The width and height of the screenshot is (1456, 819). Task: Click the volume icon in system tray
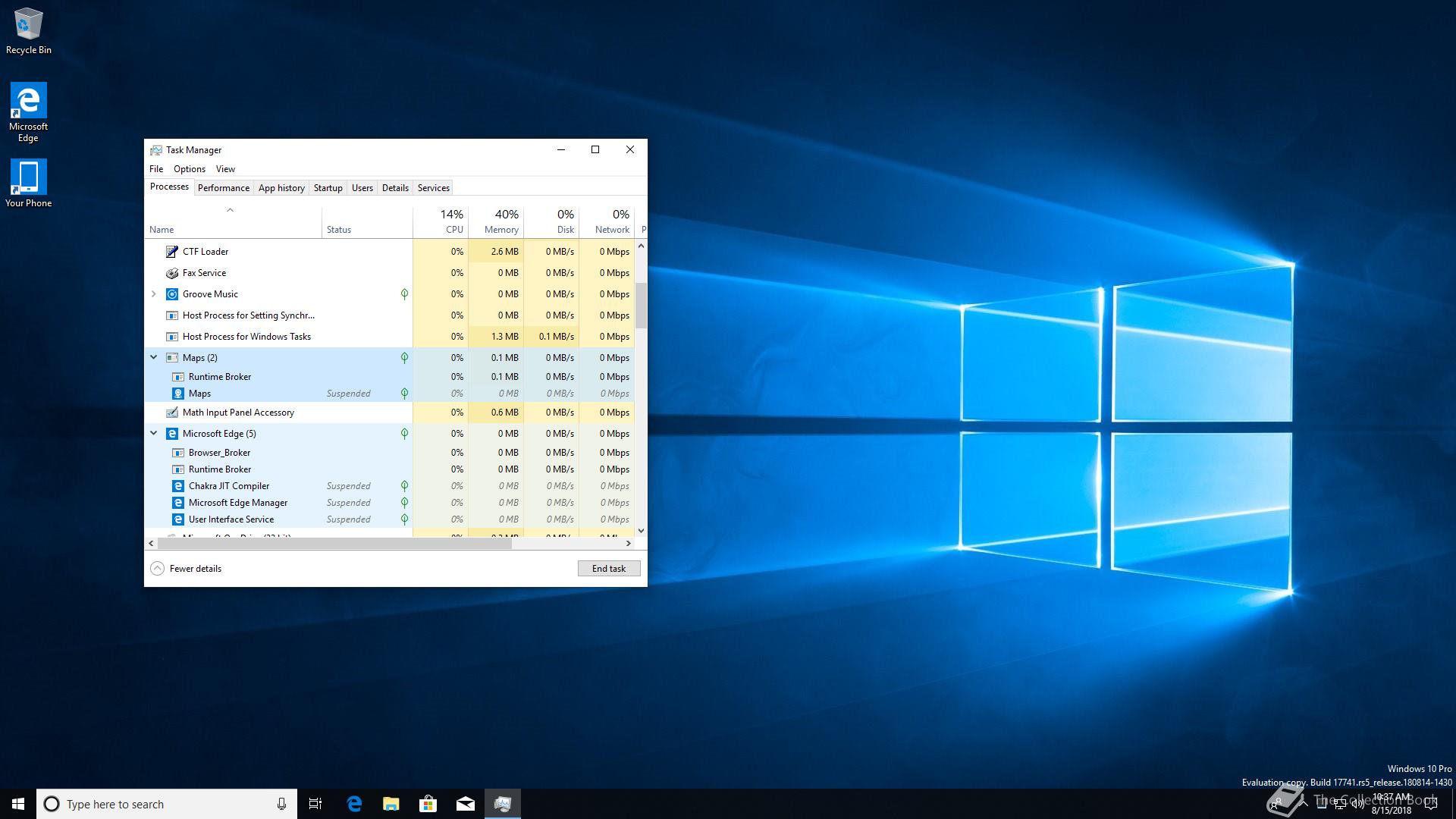(x=1358, y=804)
